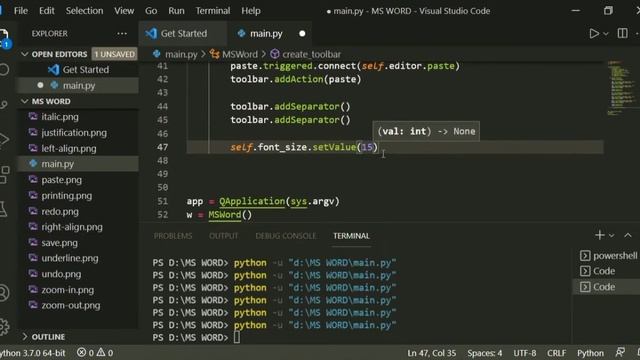The height and width of the screenshot is (360, 640).
Task: Open the Extensions activity bar icon
Action: (x=4, y=174)
